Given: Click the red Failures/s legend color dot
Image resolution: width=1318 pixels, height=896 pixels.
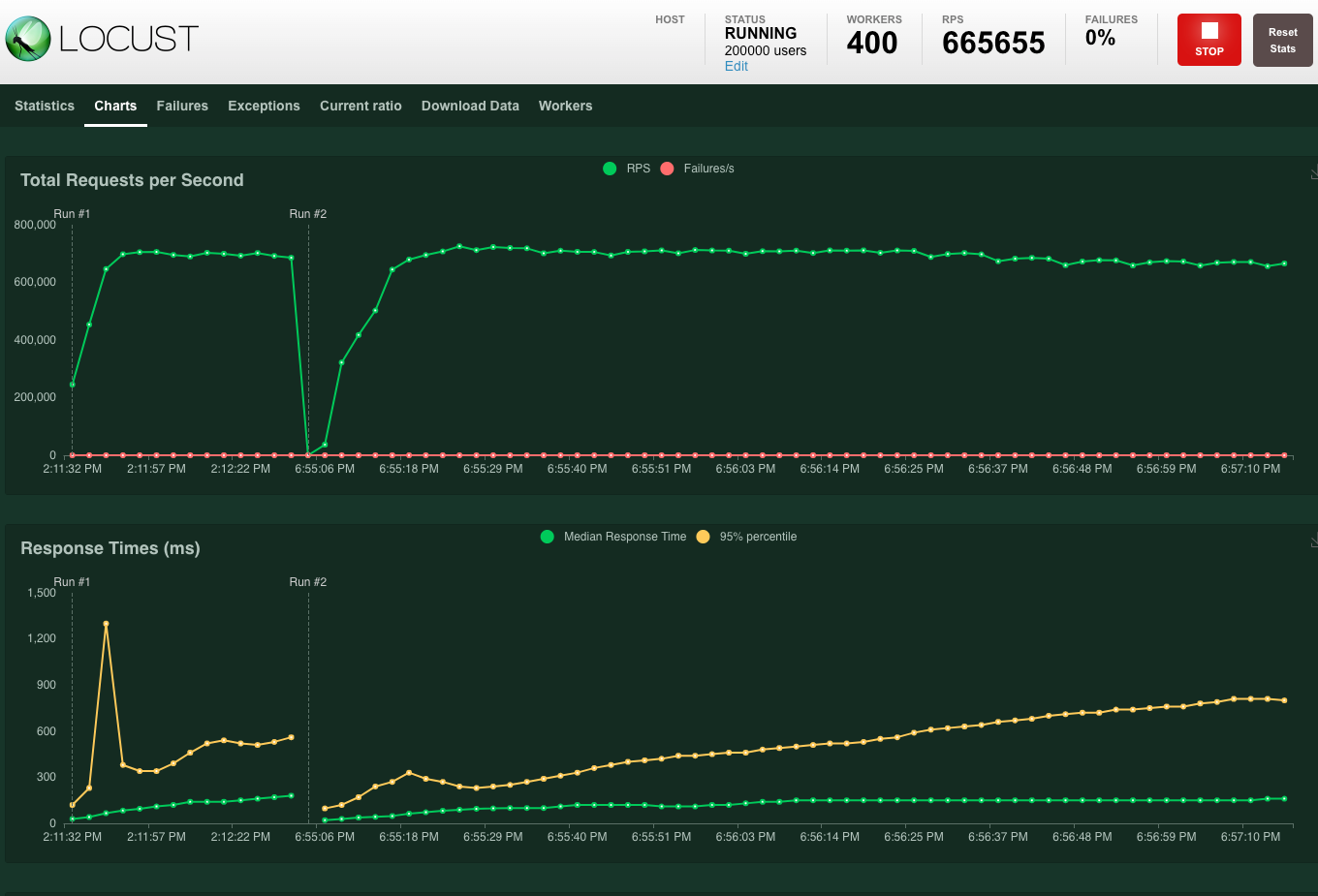Looking at the screenshot, I should [667, 169].
